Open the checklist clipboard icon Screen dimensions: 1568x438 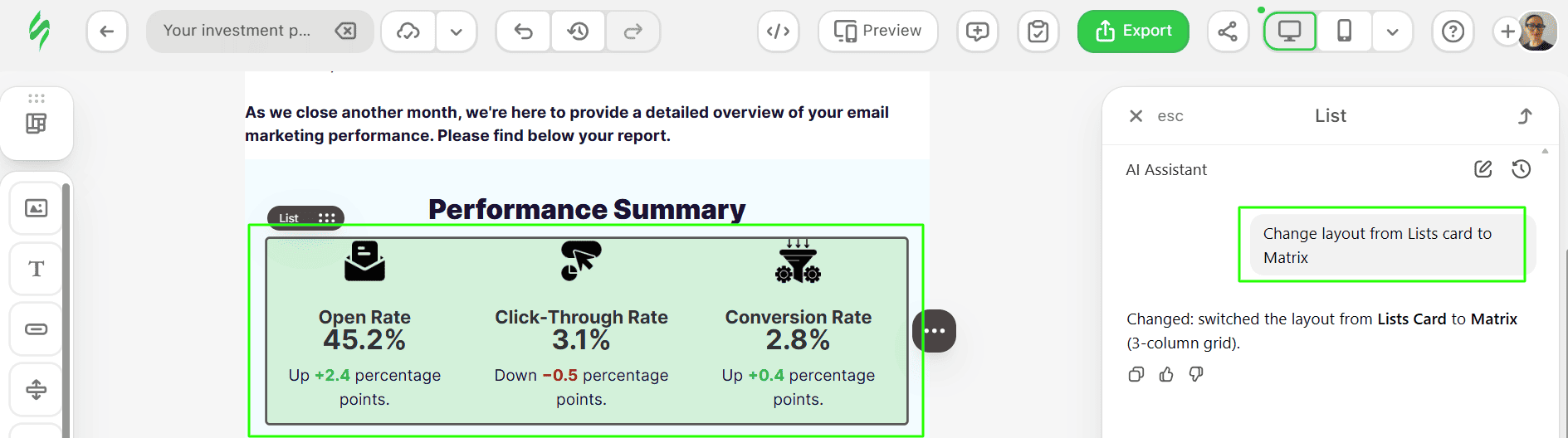click(x=1038, y=32)
